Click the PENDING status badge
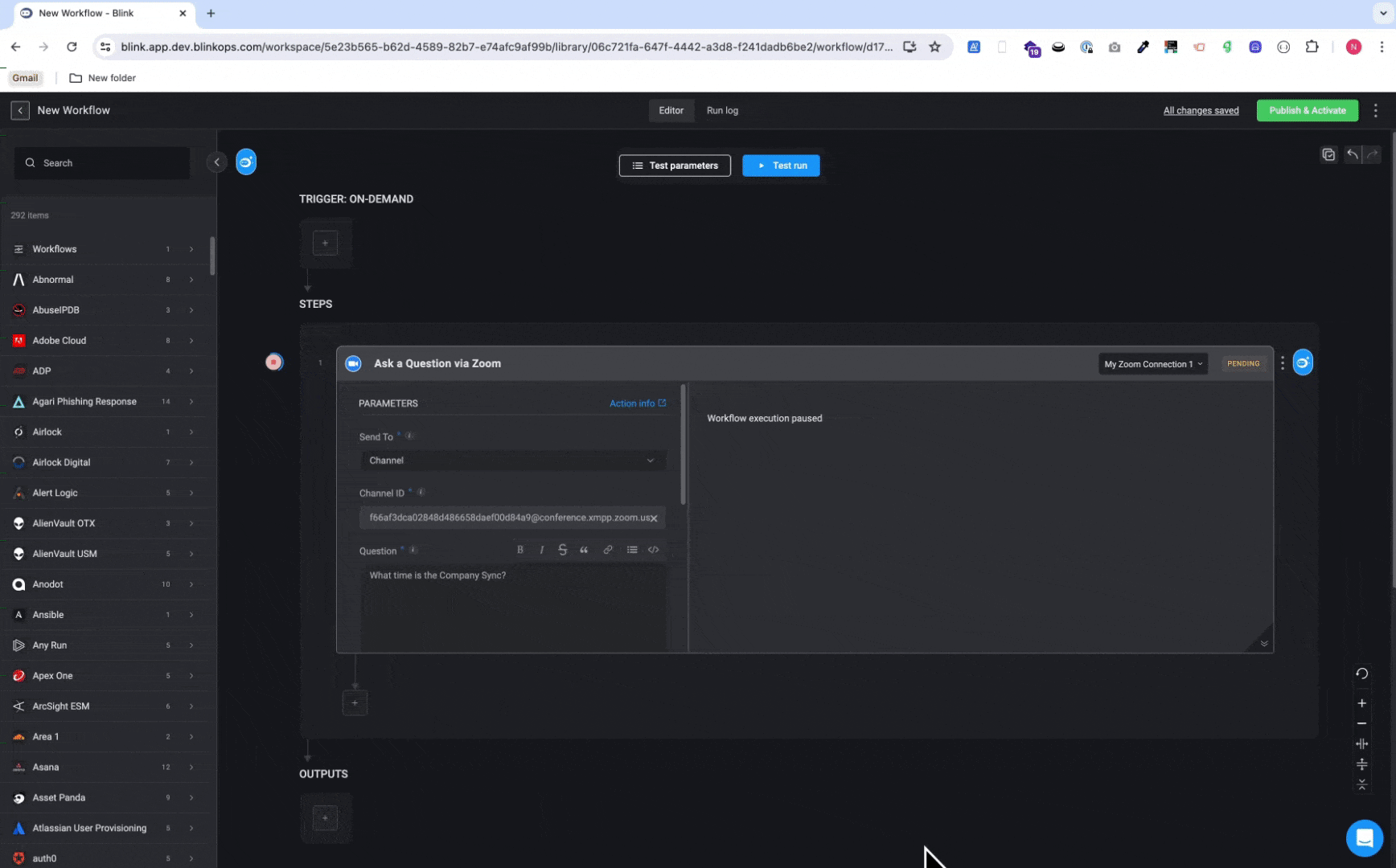This screenshot has height=868, width=1396. (1243, 364)
